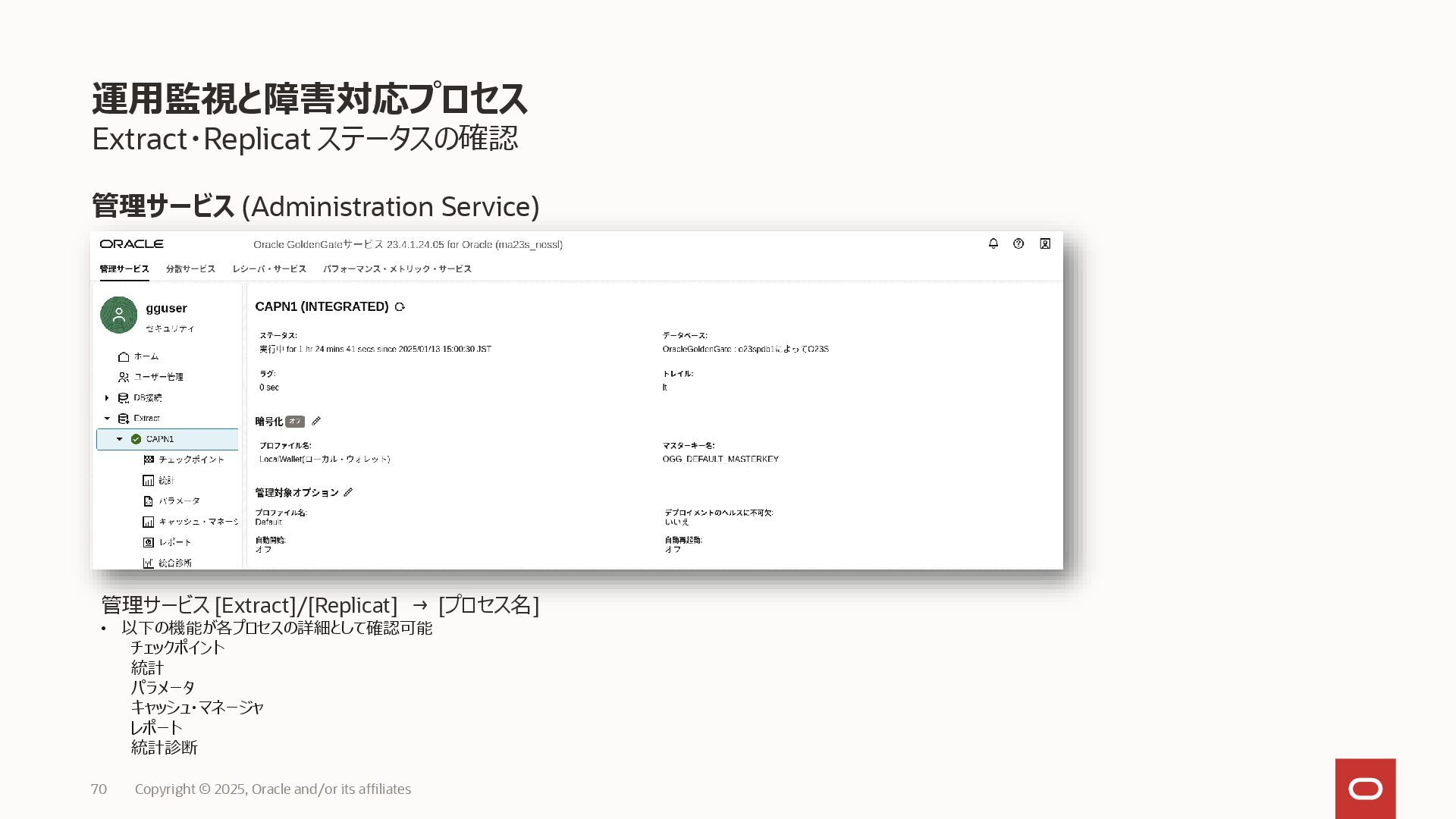Click the notification bell icon
The image size is (1456, 819).
993,243
